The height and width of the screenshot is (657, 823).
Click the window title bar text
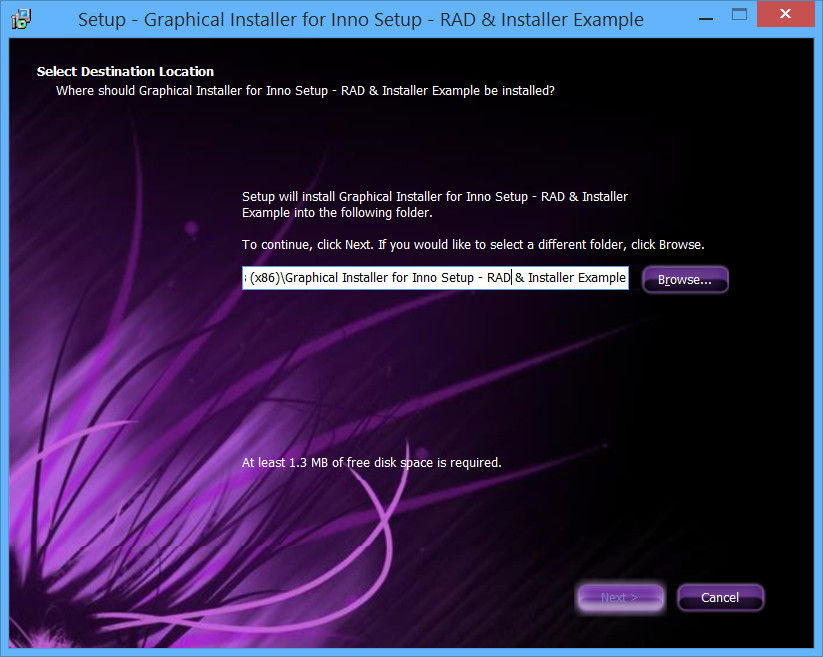[x=361, y=19]
